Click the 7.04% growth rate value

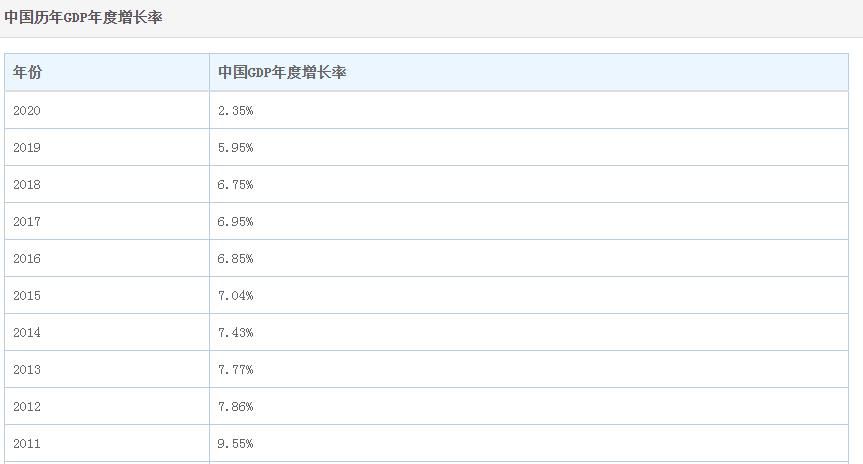coord(236,296)
